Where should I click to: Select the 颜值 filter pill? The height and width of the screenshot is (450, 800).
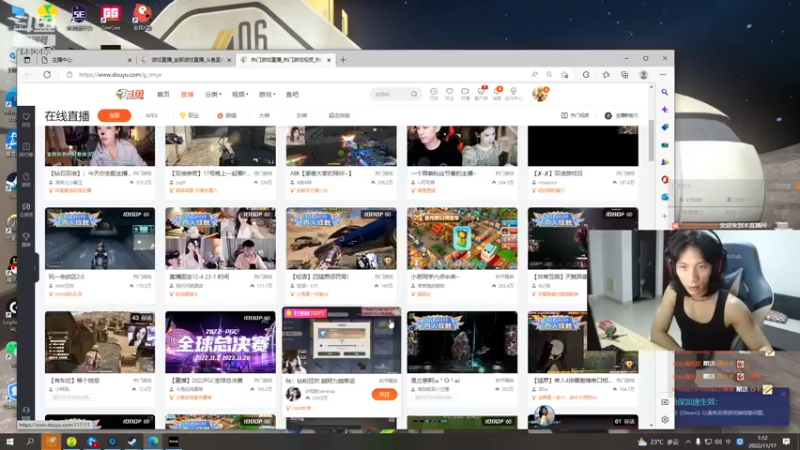pos(227,115)
